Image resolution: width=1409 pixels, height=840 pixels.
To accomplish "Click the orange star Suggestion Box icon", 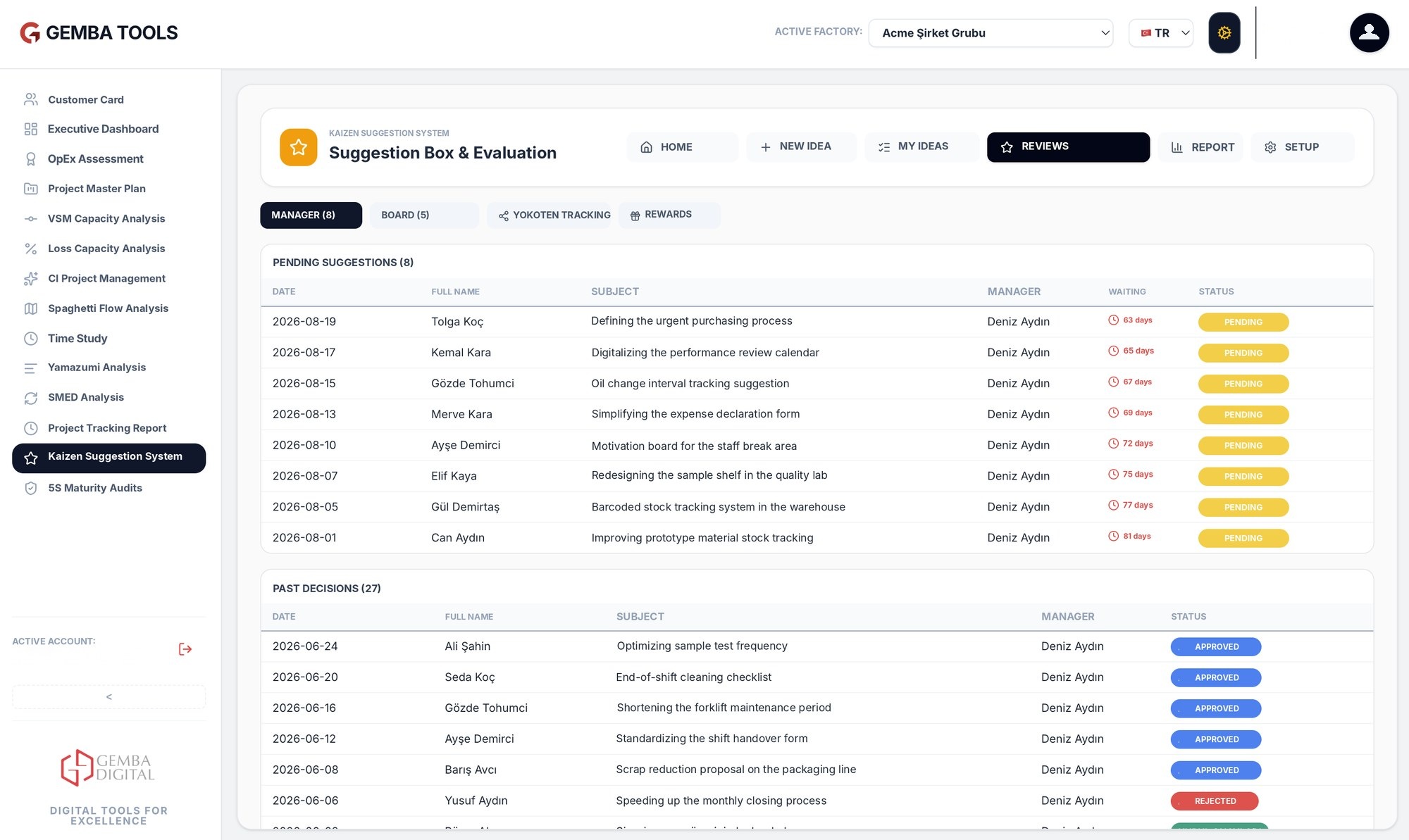I will [x=299, y=147].
